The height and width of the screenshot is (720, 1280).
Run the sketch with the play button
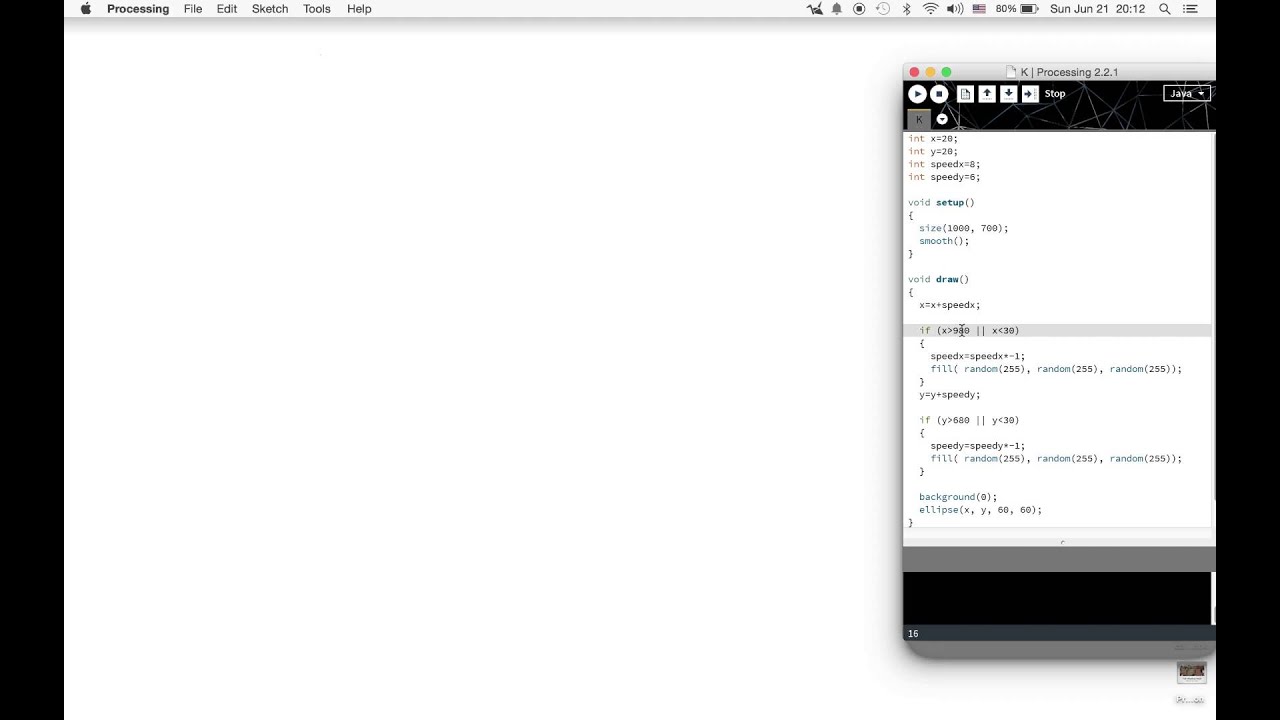917,93
